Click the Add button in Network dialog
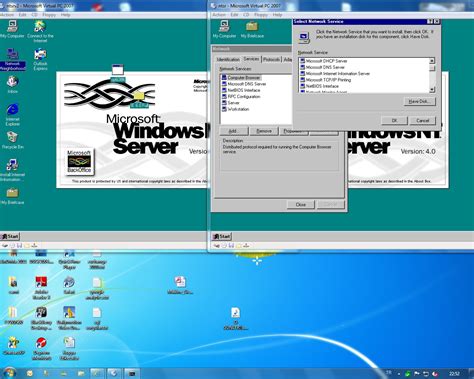 [234, 131]
